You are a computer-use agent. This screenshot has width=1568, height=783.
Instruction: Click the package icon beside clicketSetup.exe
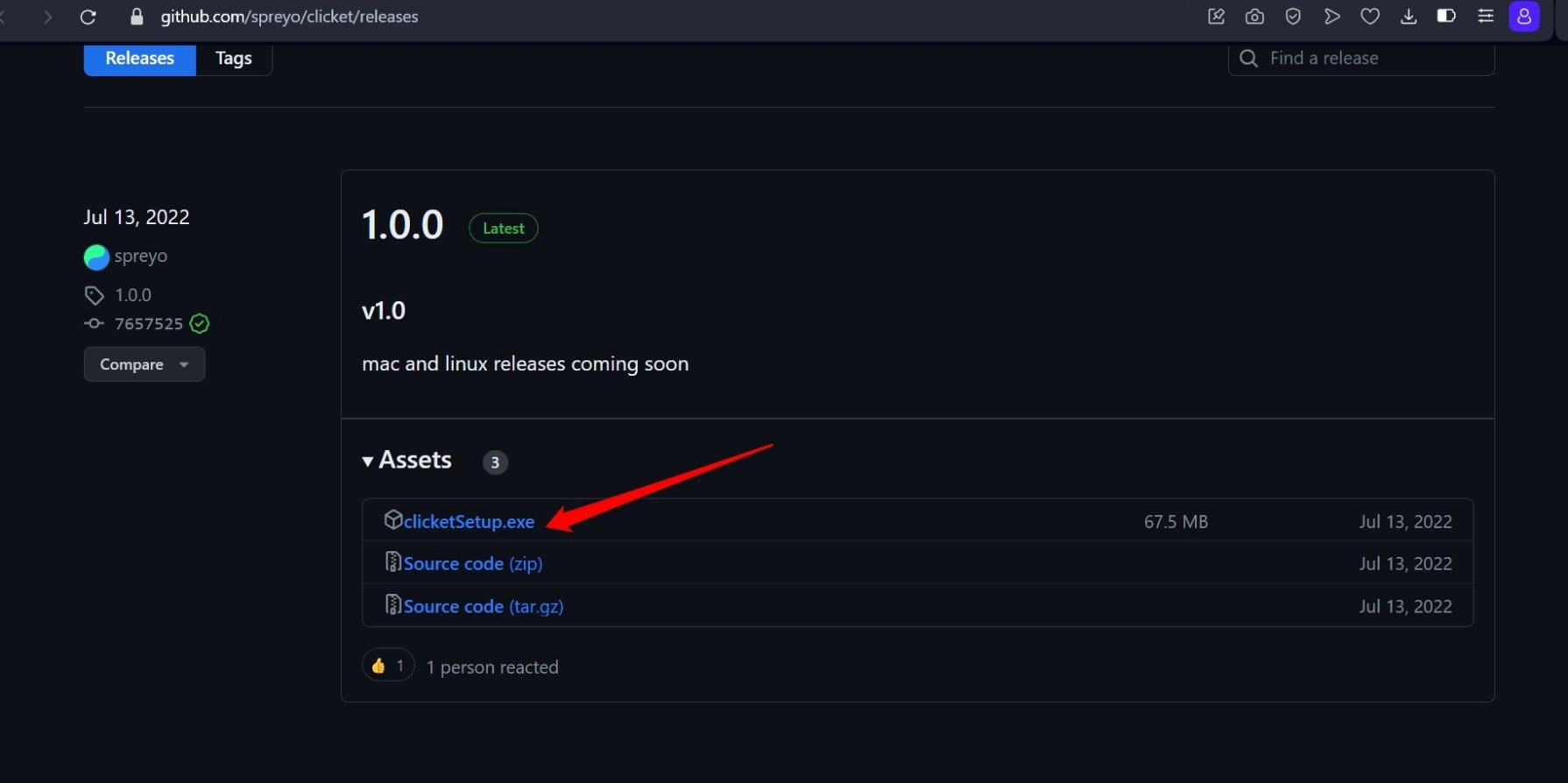(393, 520)
